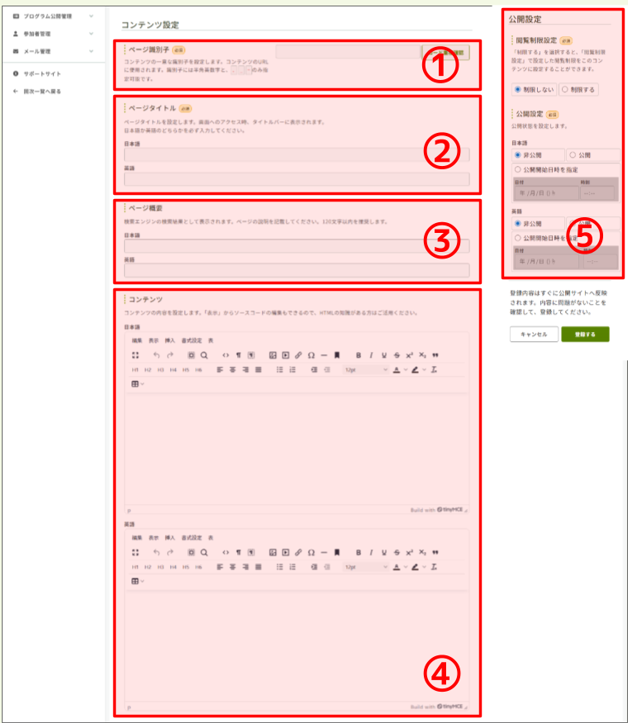Select the 制限しない radio option
The image size is (628, 723).
(534, 89)
